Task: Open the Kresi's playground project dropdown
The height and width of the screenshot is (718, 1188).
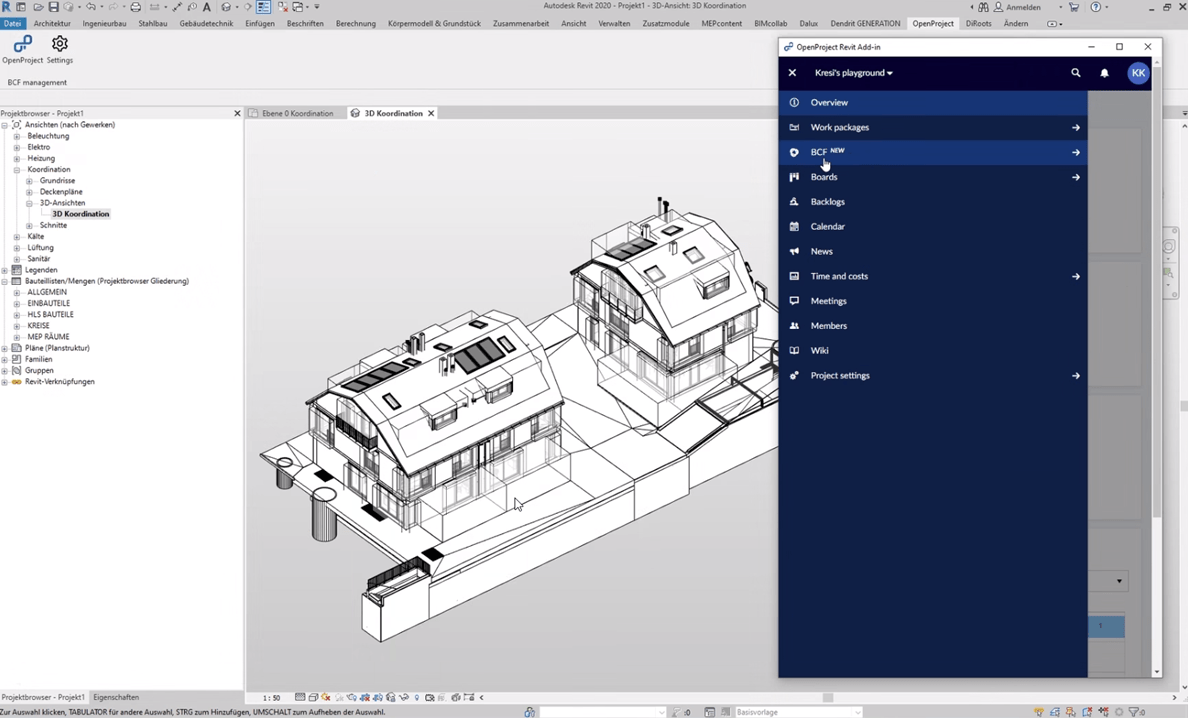Action: 853,73
